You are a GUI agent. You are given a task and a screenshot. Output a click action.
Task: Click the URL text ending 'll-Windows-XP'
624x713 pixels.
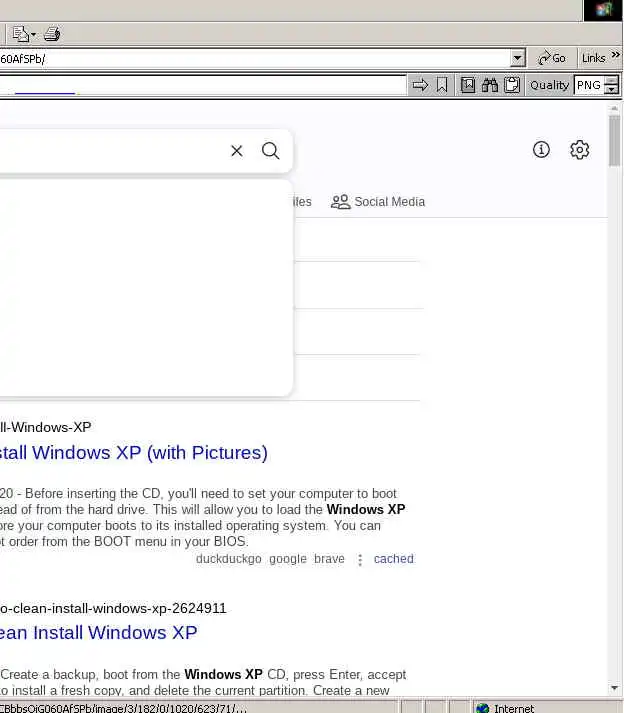click(45, 427)
